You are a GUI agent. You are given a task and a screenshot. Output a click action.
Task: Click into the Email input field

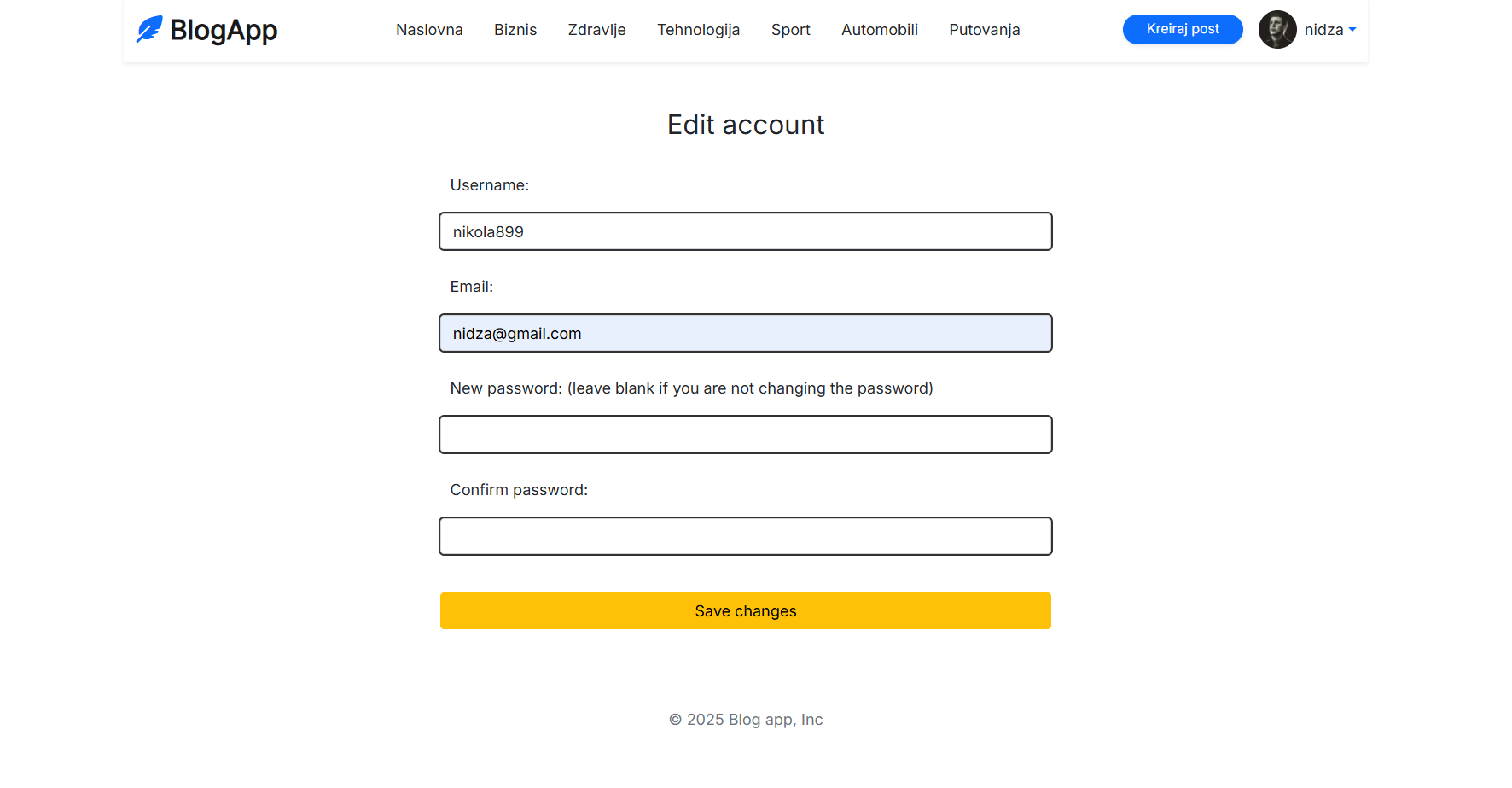(x=745, y=333)
